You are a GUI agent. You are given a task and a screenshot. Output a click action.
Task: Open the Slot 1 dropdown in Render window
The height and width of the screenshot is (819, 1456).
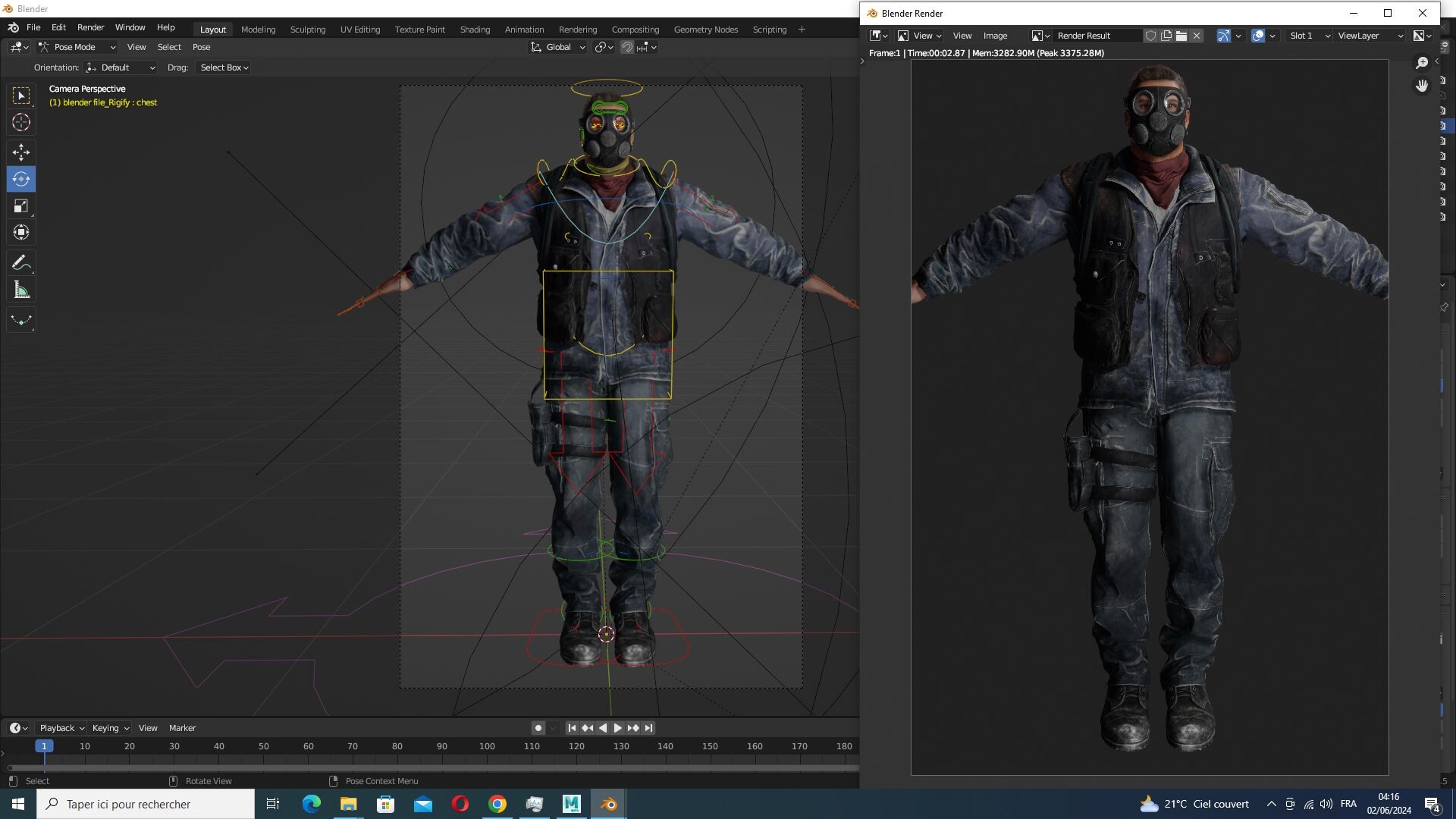[1310, 36]
